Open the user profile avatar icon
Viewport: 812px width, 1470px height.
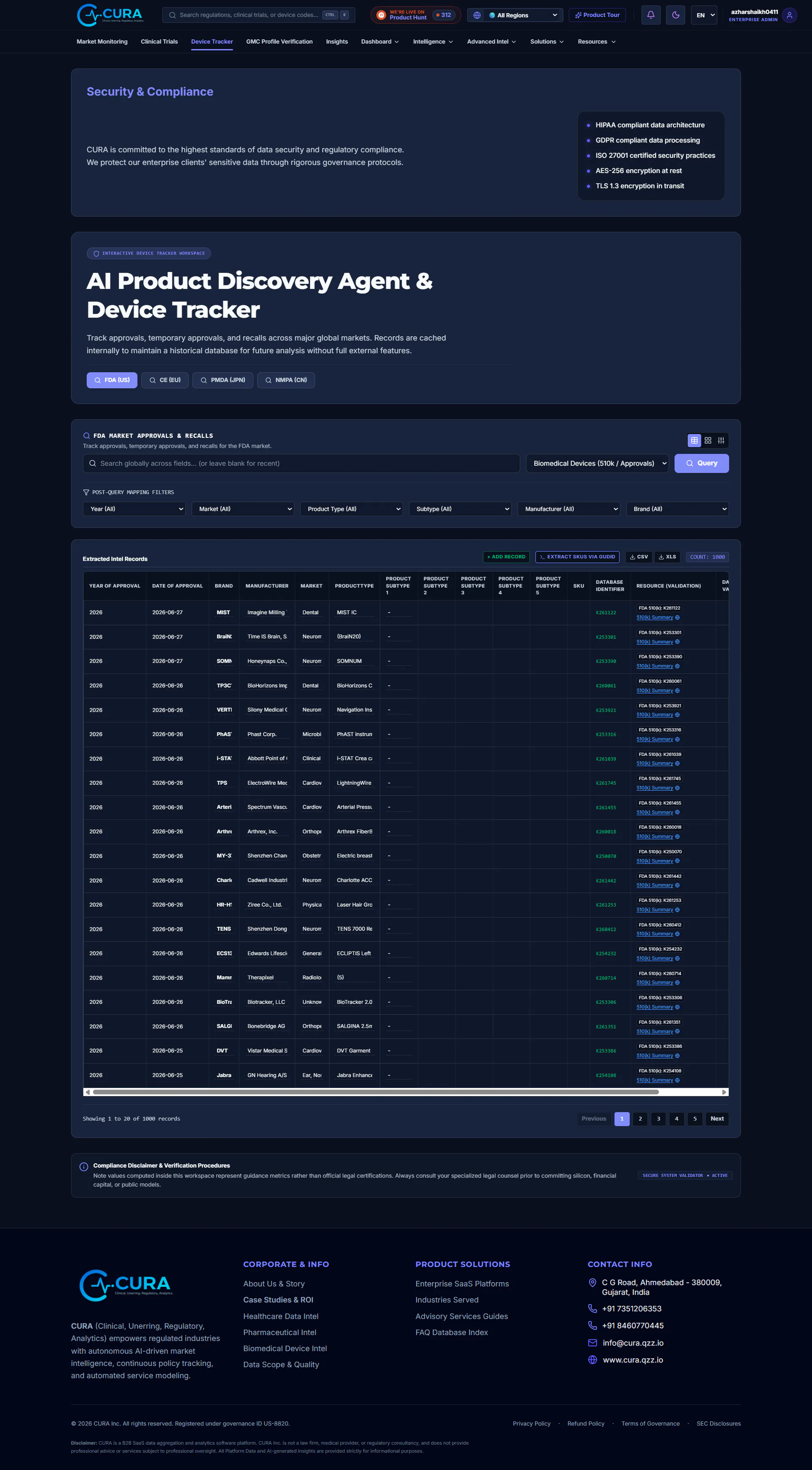[x=789, y=15]
